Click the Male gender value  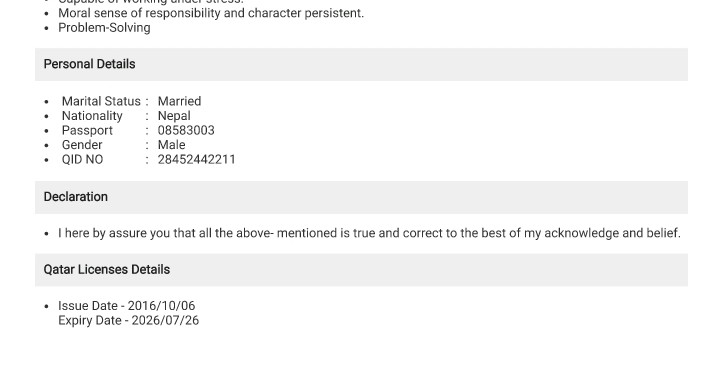tap(171, 145)
